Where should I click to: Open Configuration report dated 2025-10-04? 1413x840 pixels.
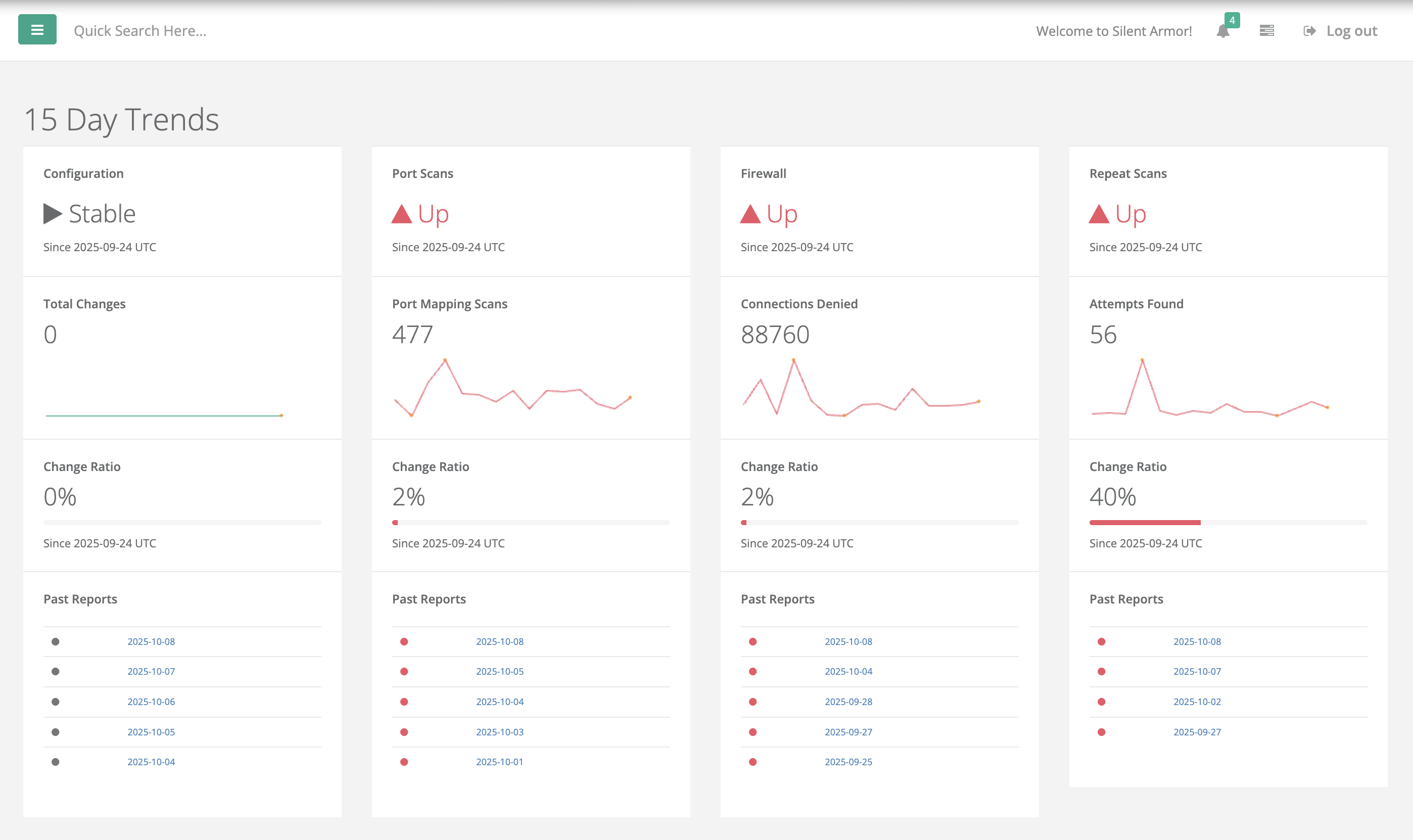[x=151, y=762]
